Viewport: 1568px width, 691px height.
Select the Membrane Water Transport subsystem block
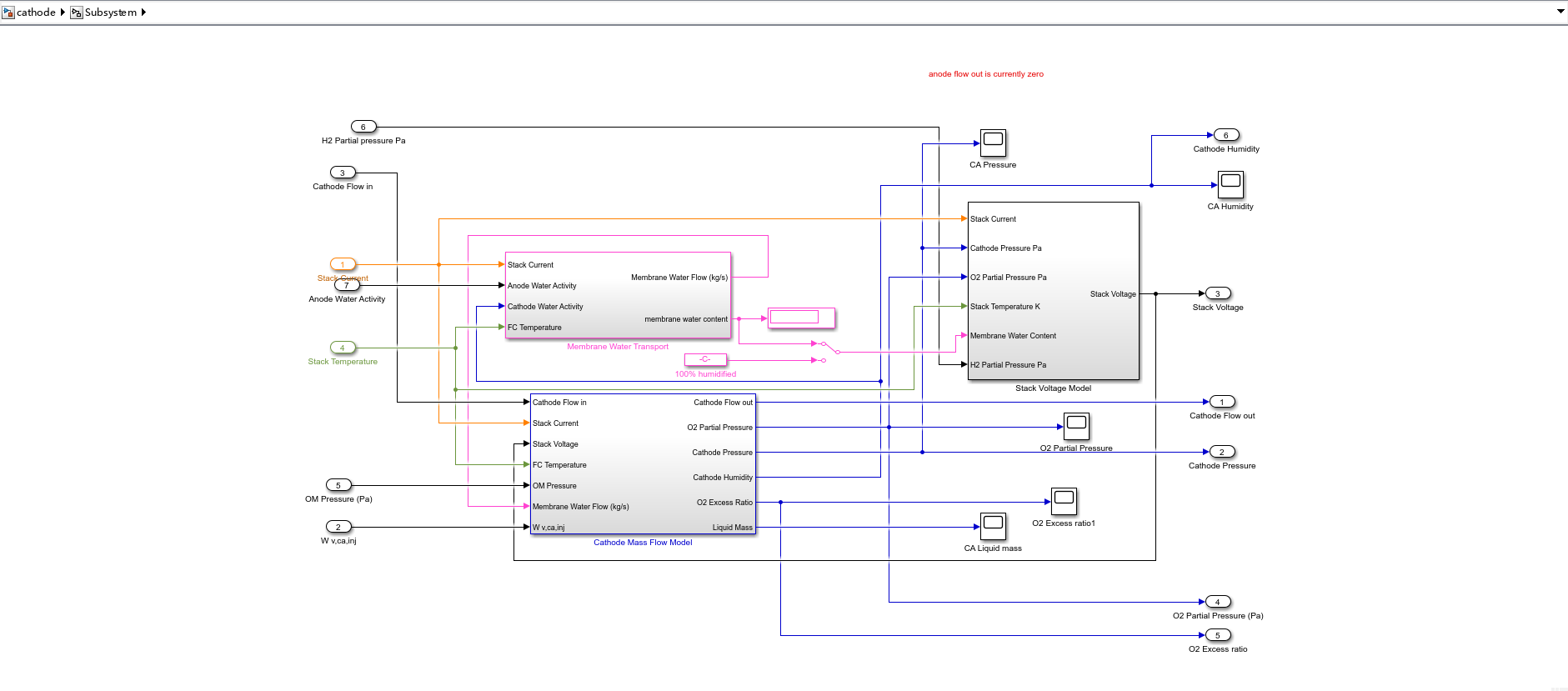click(618, 296)
